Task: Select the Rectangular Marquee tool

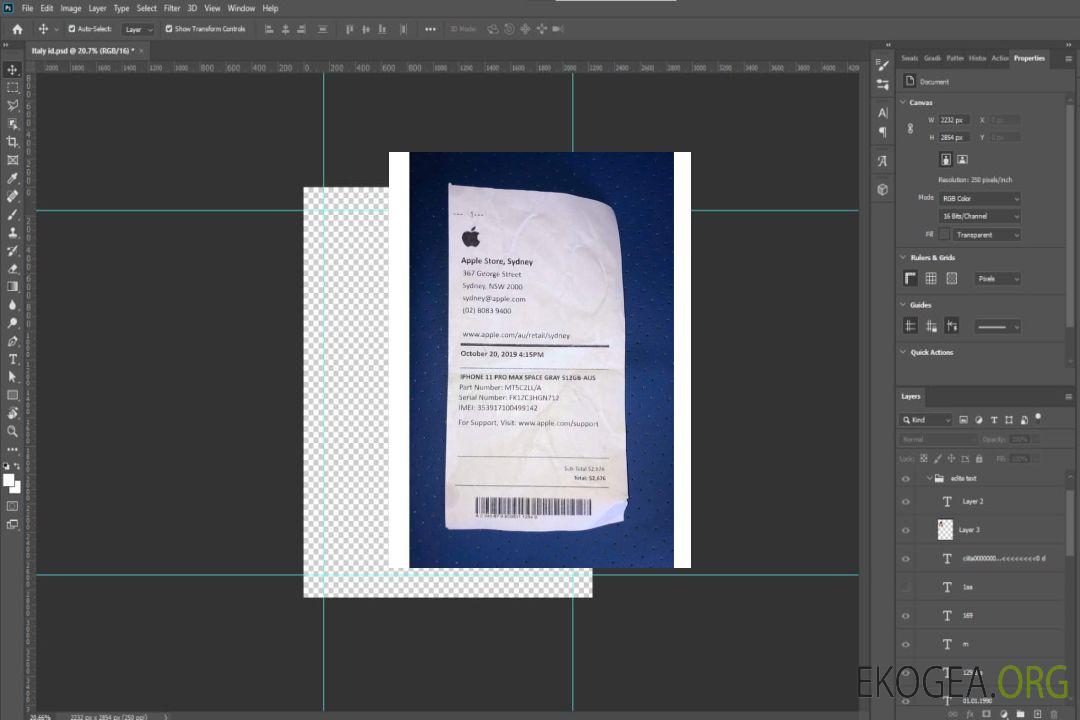Action: pos(12,88)
